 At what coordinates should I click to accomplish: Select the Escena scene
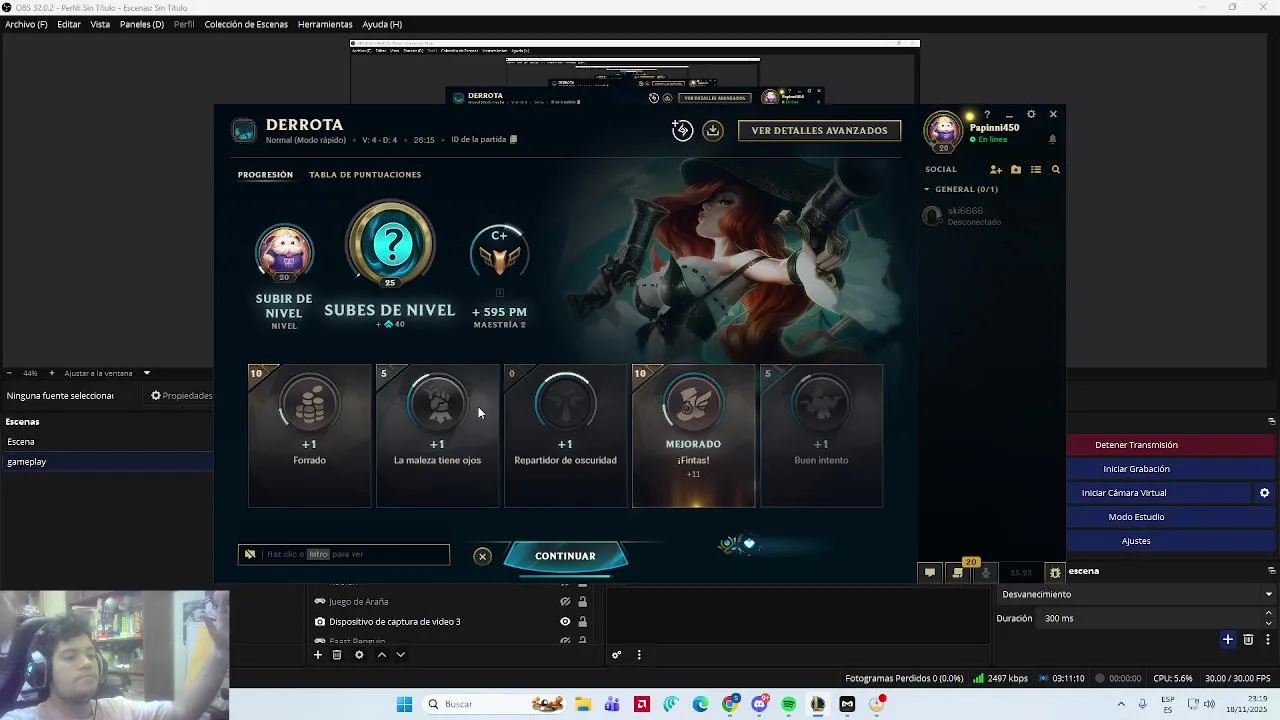(107, 442)
